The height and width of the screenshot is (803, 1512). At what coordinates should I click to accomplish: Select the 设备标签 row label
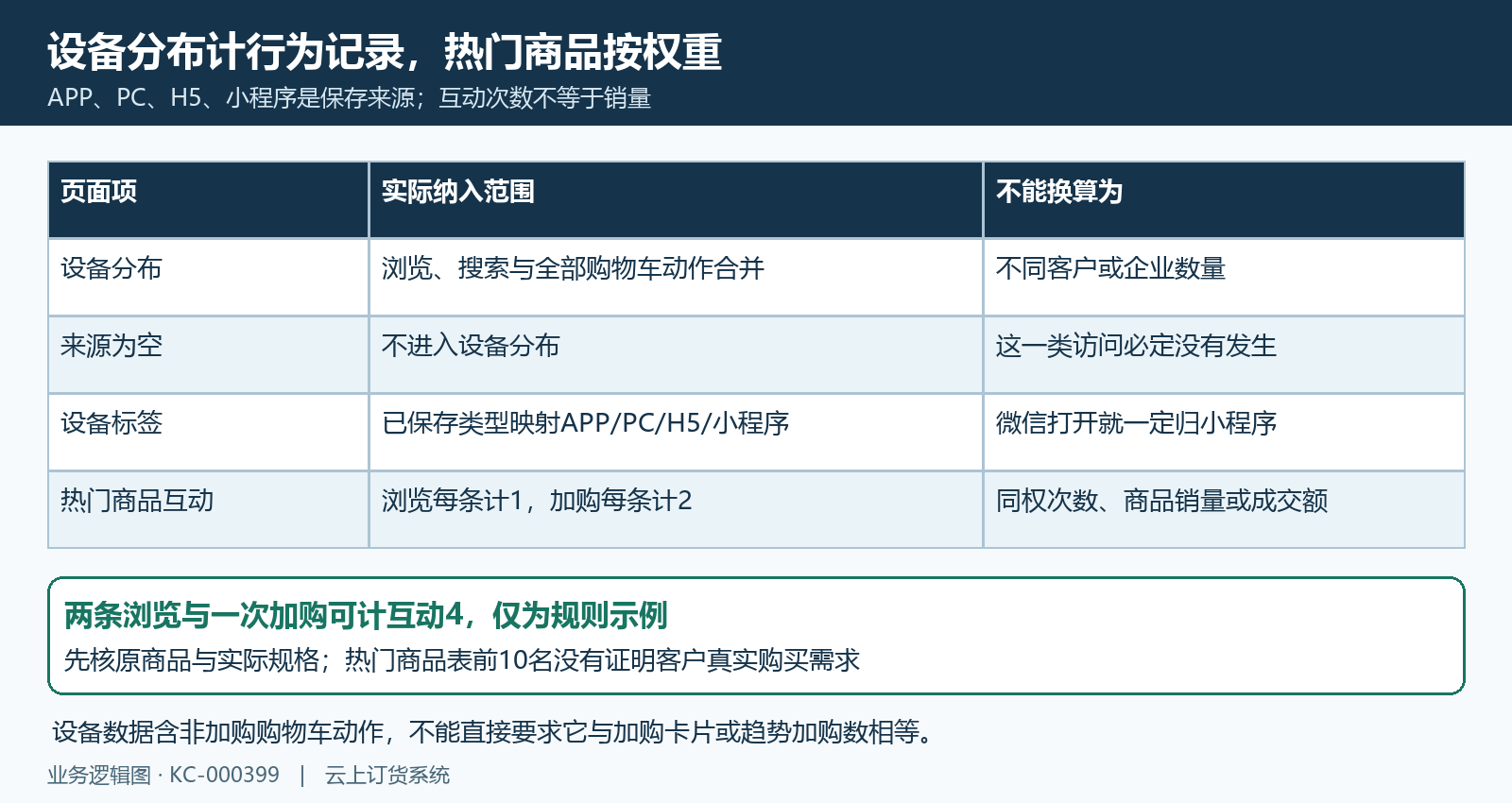[208, 432]
